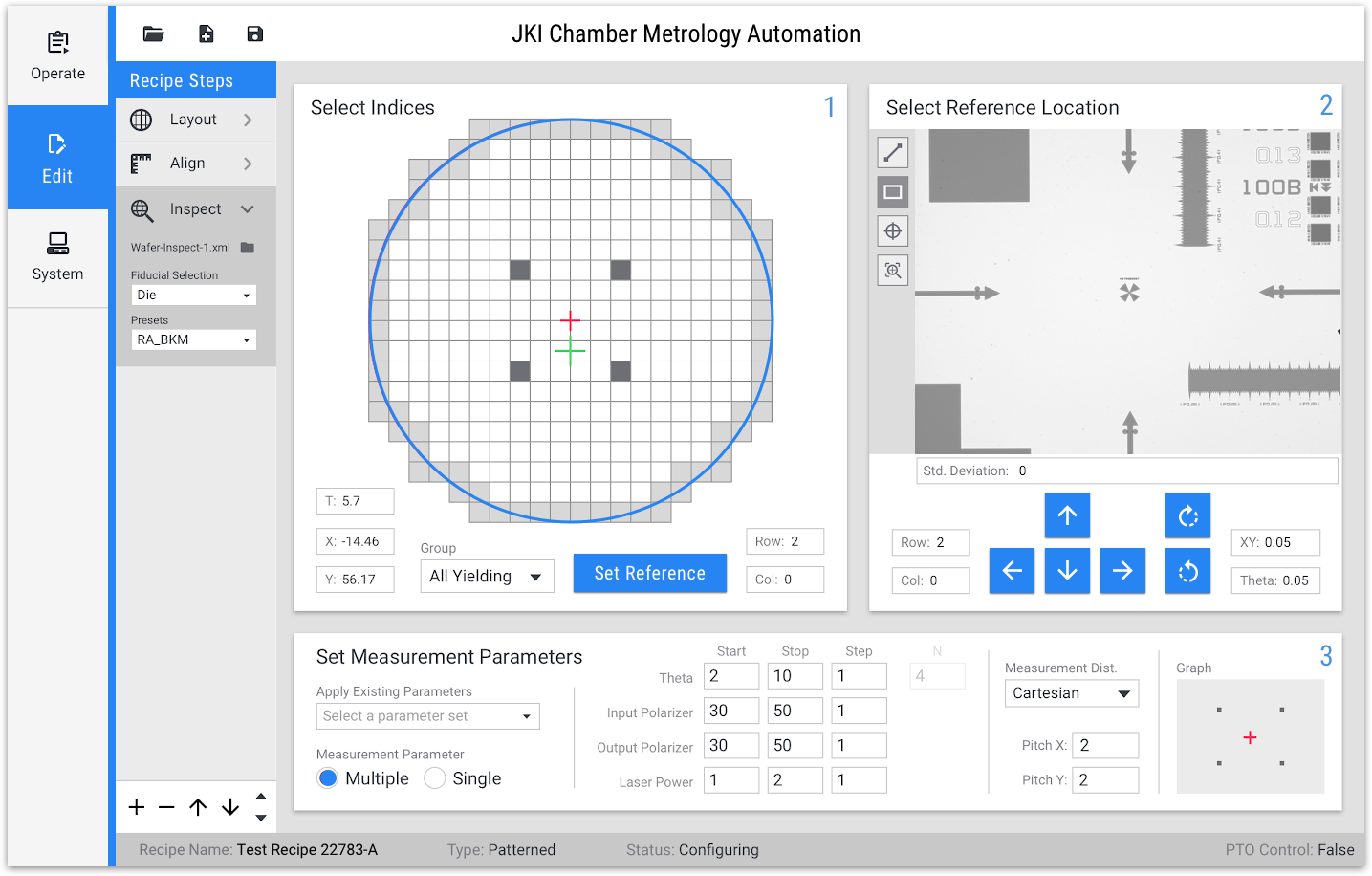Select the Multiple measurement parameter option

click(328, 778)
